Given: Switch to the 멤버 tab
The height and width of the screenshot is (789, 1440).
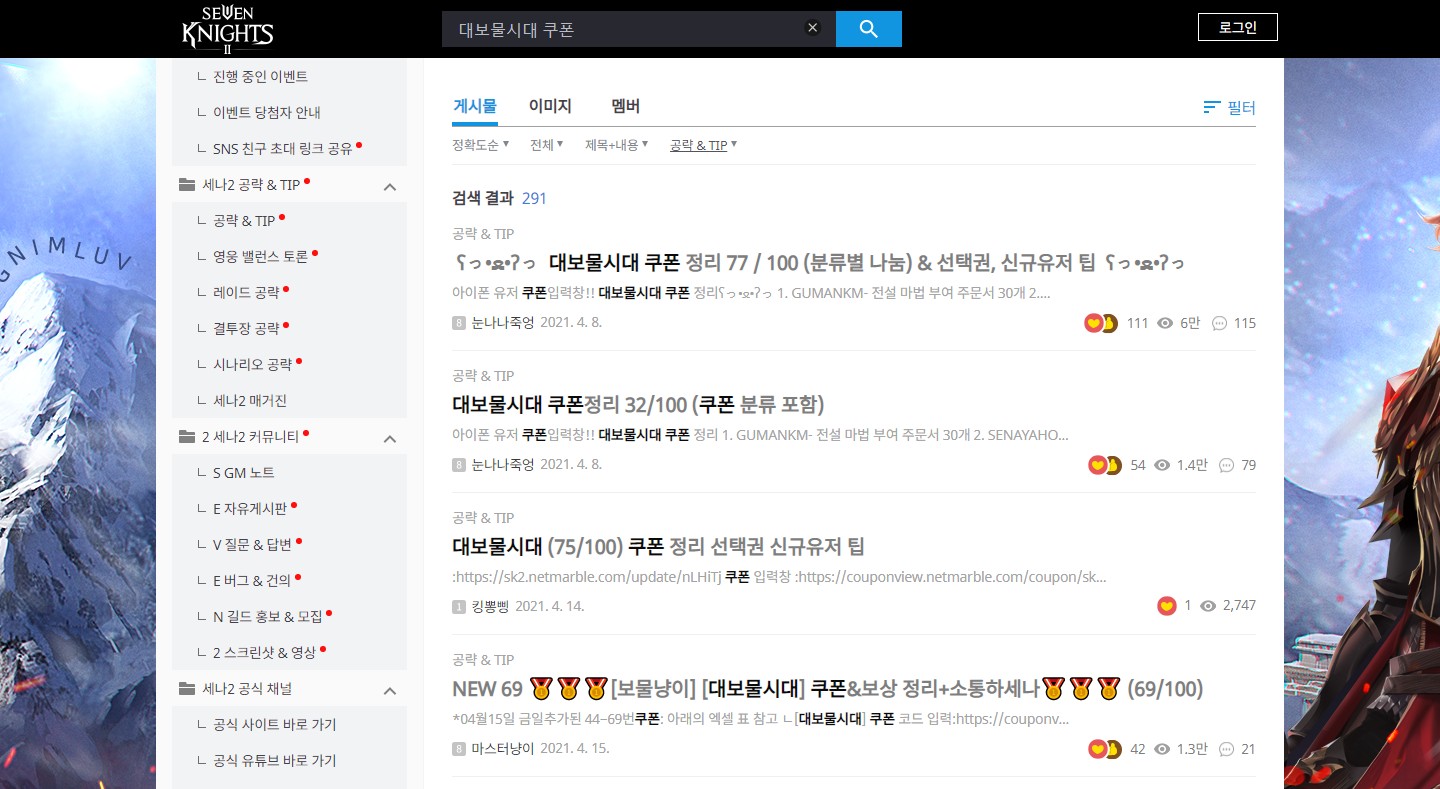Looking at the screenshot, I should 625,106.
